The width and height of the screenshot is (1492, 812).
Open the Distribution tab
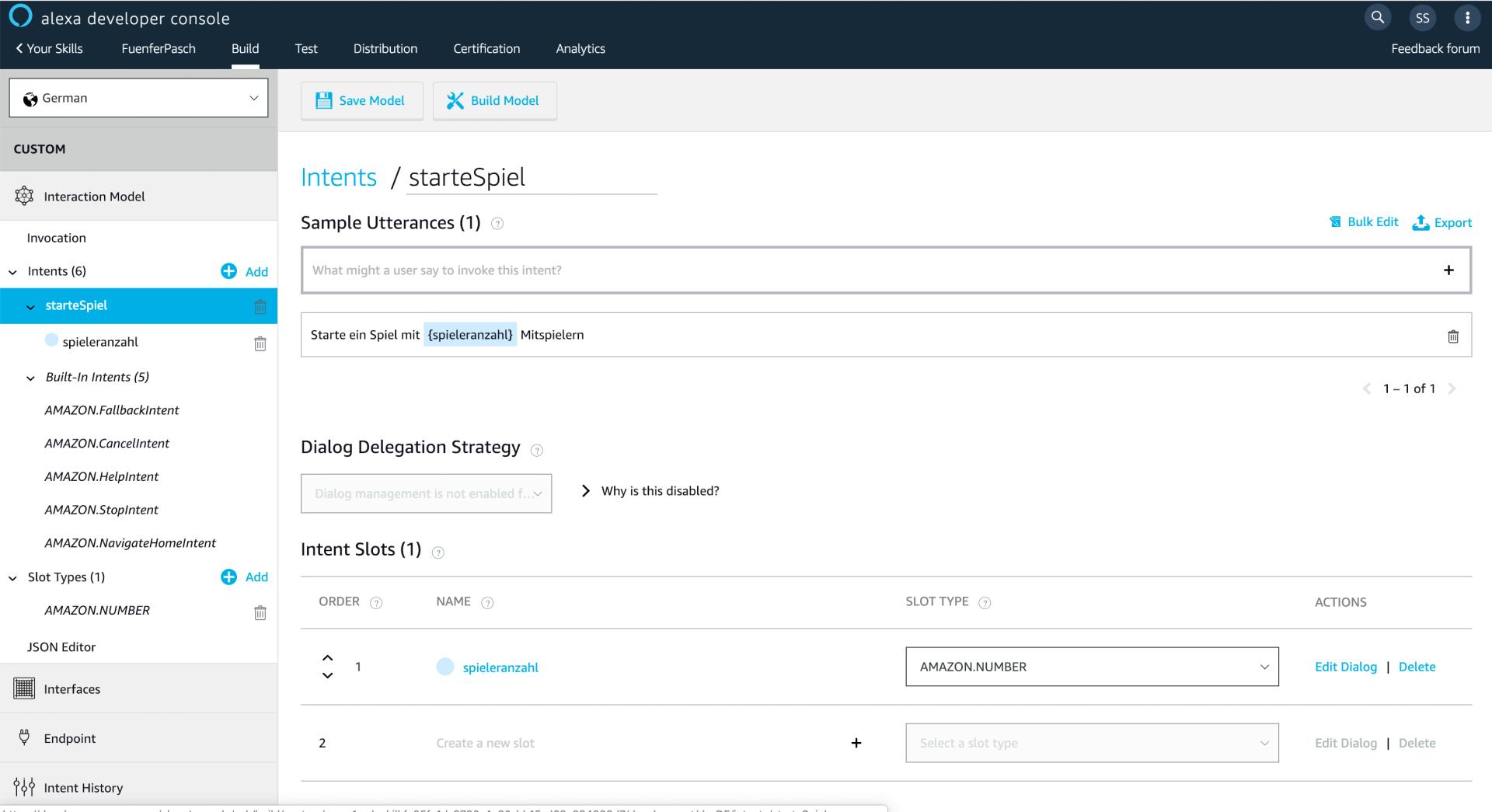[385, 48]
